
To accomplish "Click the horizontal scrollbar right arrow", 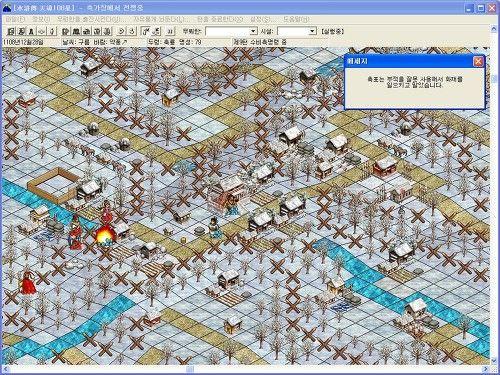I will coord(486,369).
